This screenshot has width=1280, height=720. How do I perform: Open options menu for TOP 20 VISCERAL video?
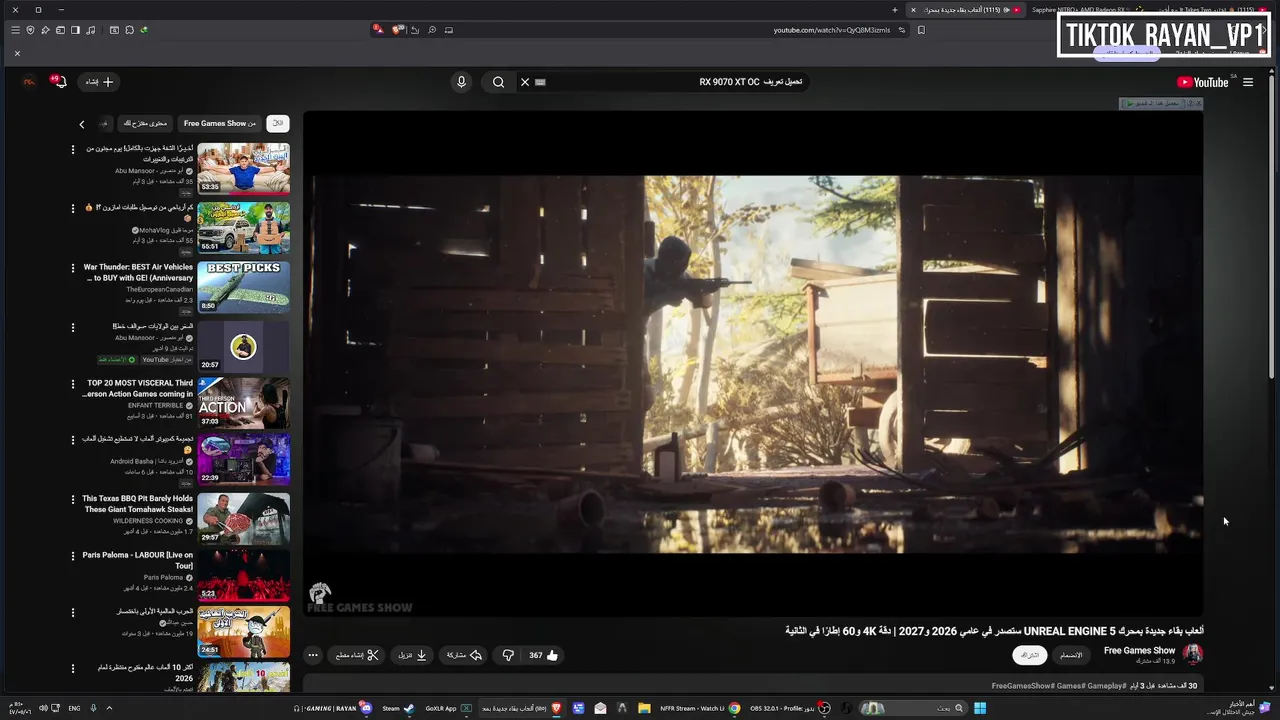72,384
